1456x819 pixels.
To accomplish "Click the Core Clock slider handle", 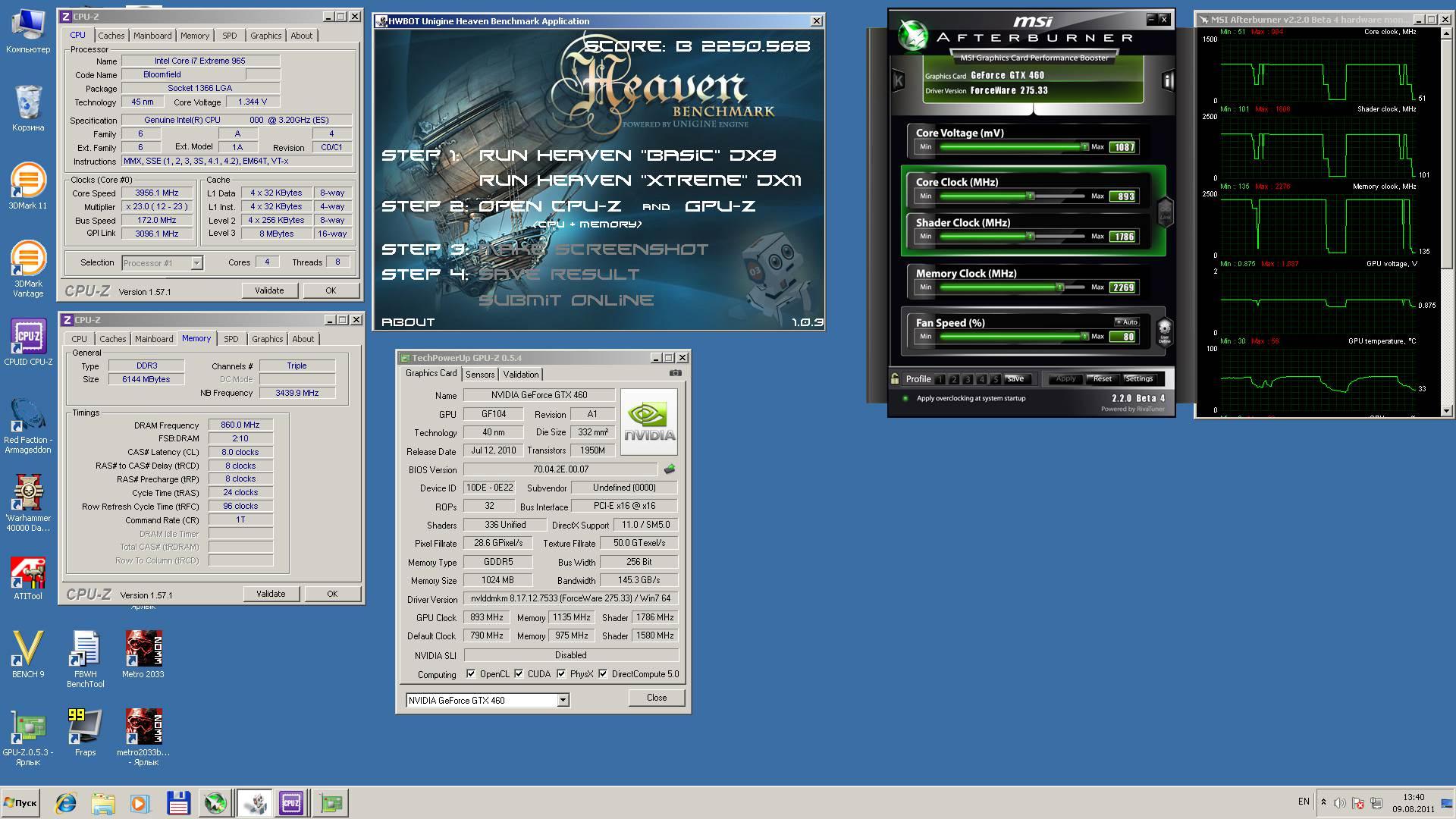I will [1031, 196].
